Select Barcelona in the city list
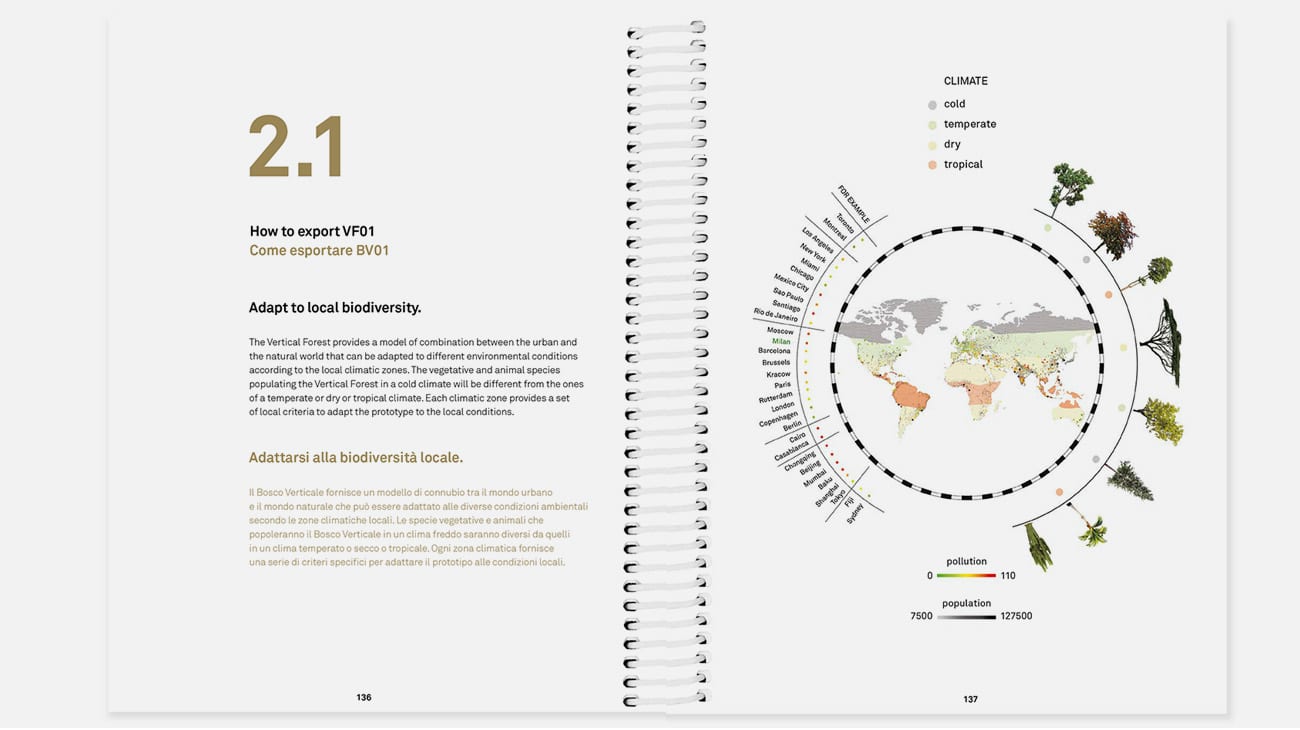The width and height of the screenshot is (1300, 730). (x=774, y=351)
